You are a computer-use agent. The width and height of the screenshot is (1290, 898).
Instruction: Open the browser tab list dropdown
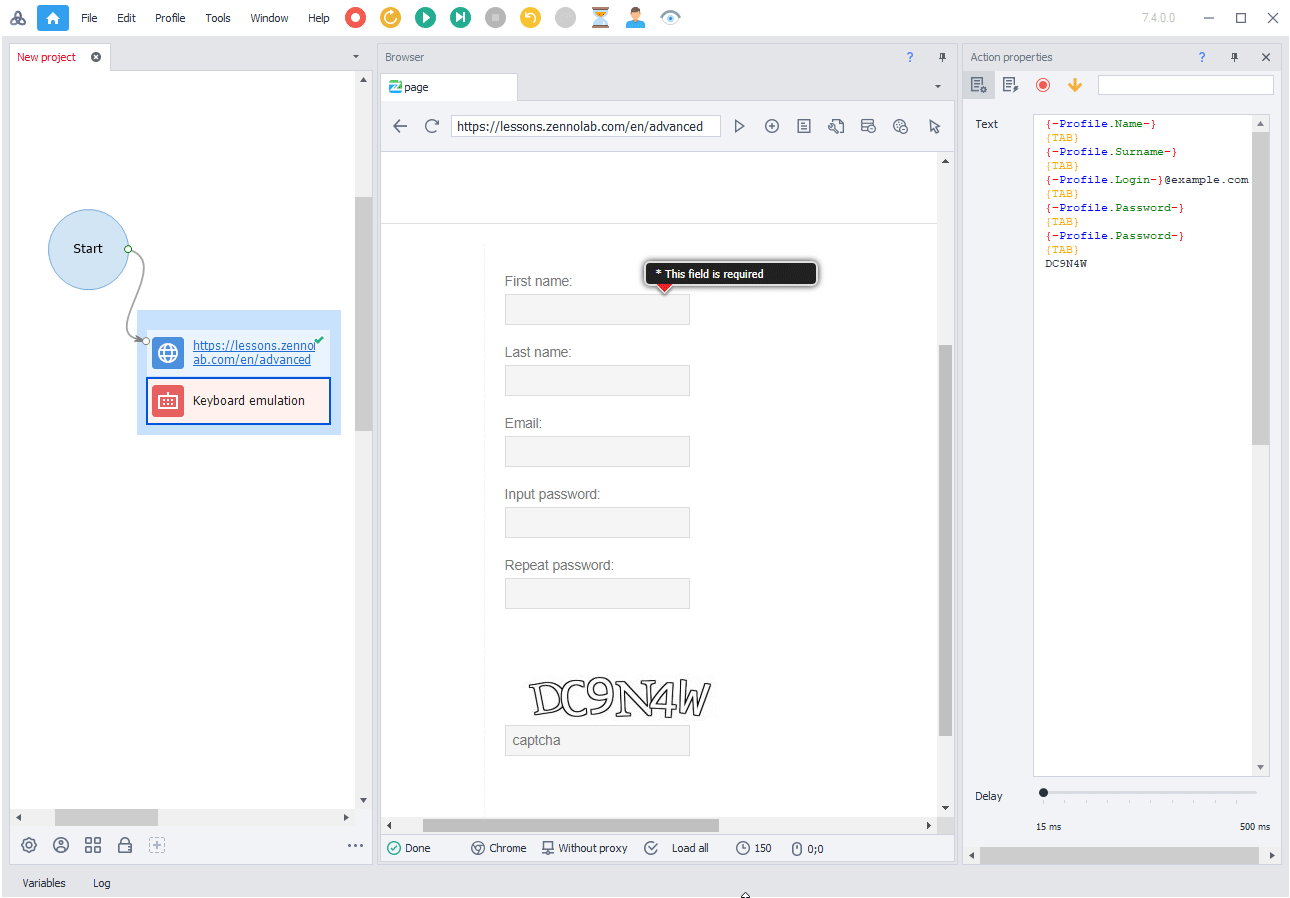(938, 87)
